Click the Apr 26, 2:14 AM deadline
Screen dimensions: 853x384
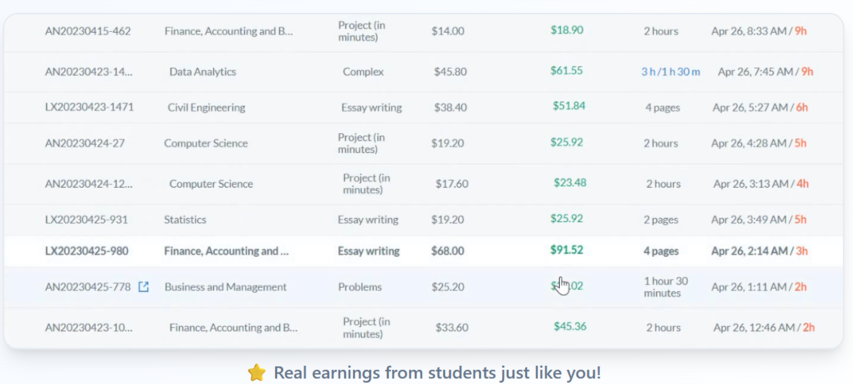(x=749, y=251)
